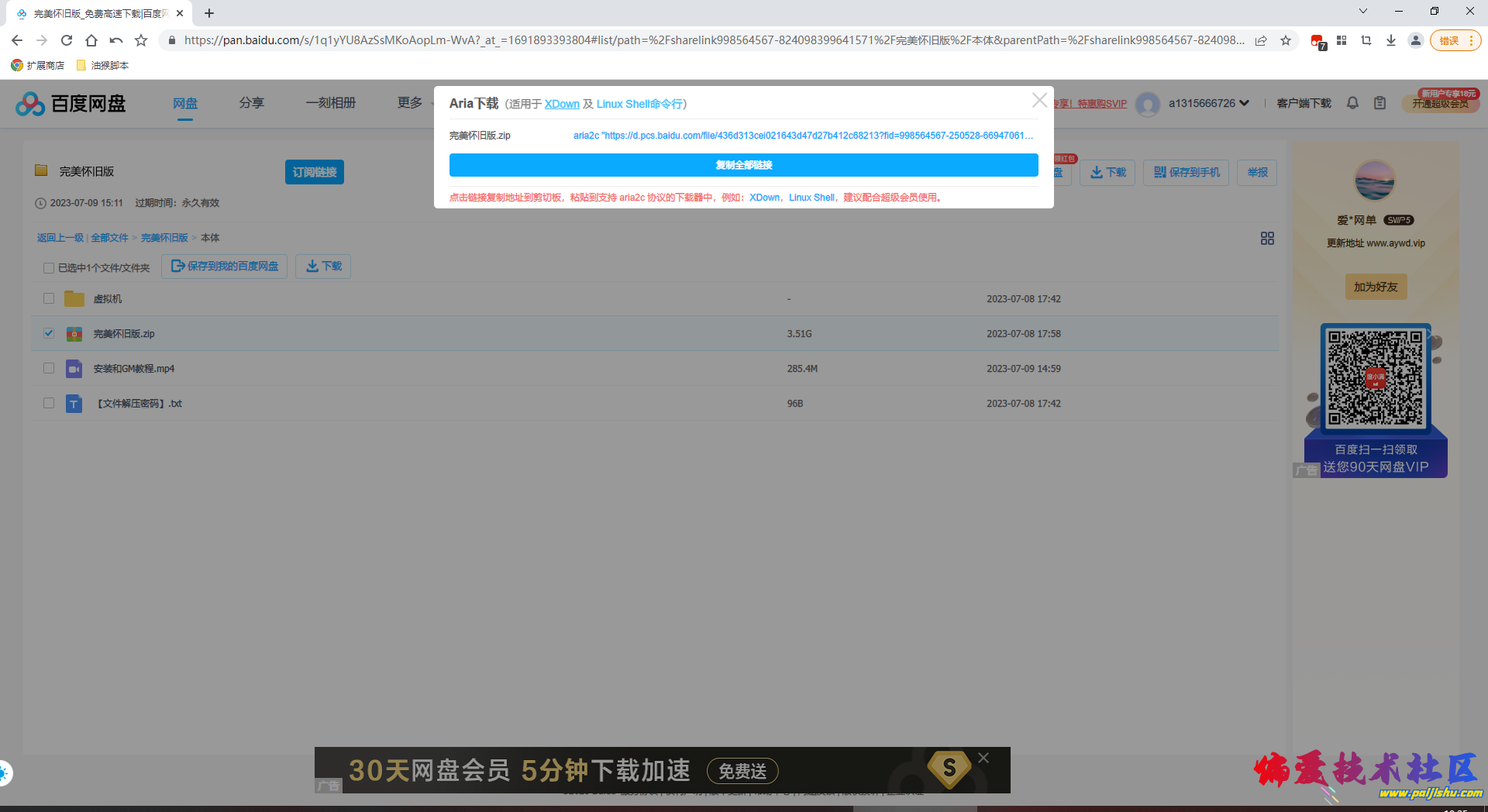1488x812 pixels.
Task: Switch to the 分享 tab
Action: pos(251,102)
